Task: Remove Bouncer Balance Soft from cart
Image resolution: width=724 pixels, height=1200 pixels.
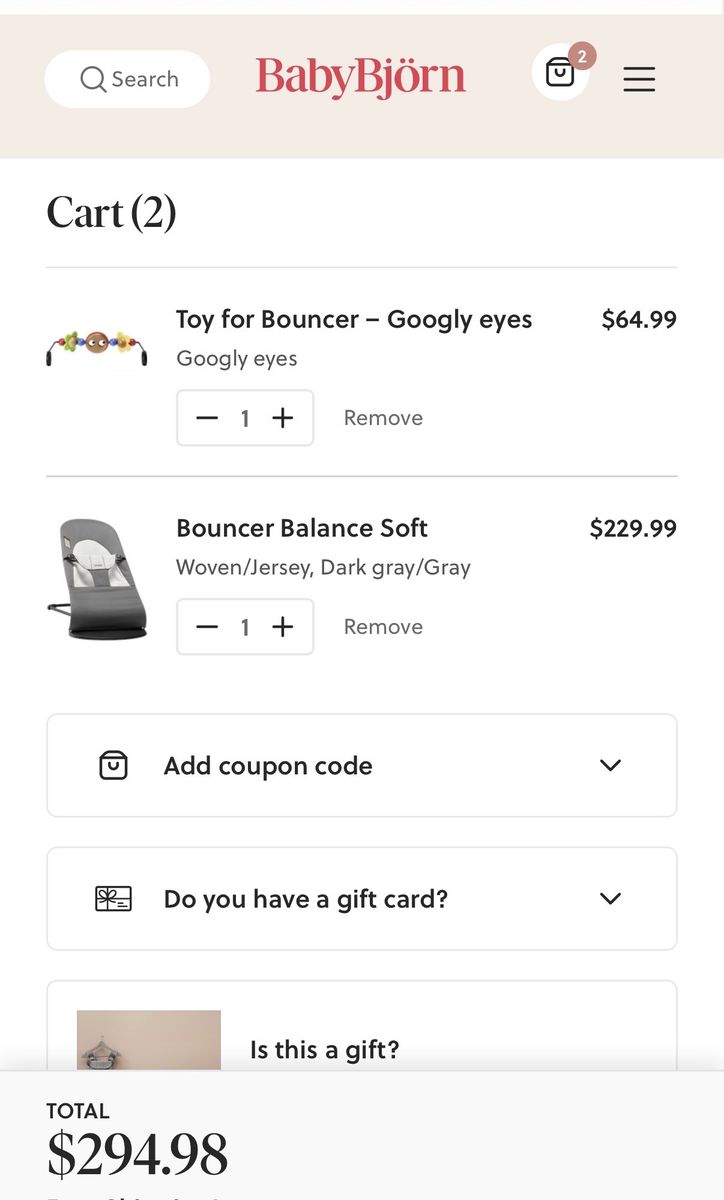Action: tap(383, 627)
